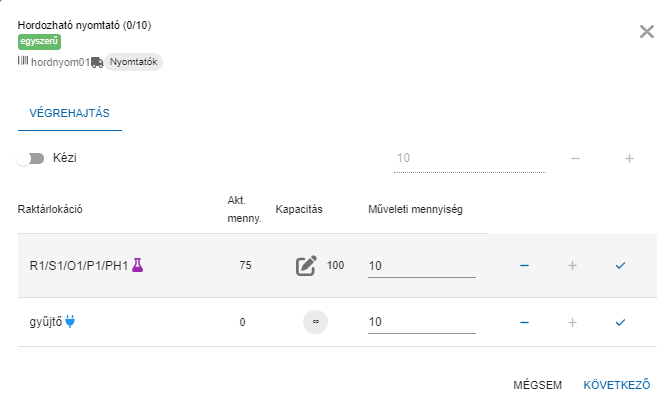
Task: Click the infinity capacity icon in gyűjtő row
Action: (x=315, y=322)
